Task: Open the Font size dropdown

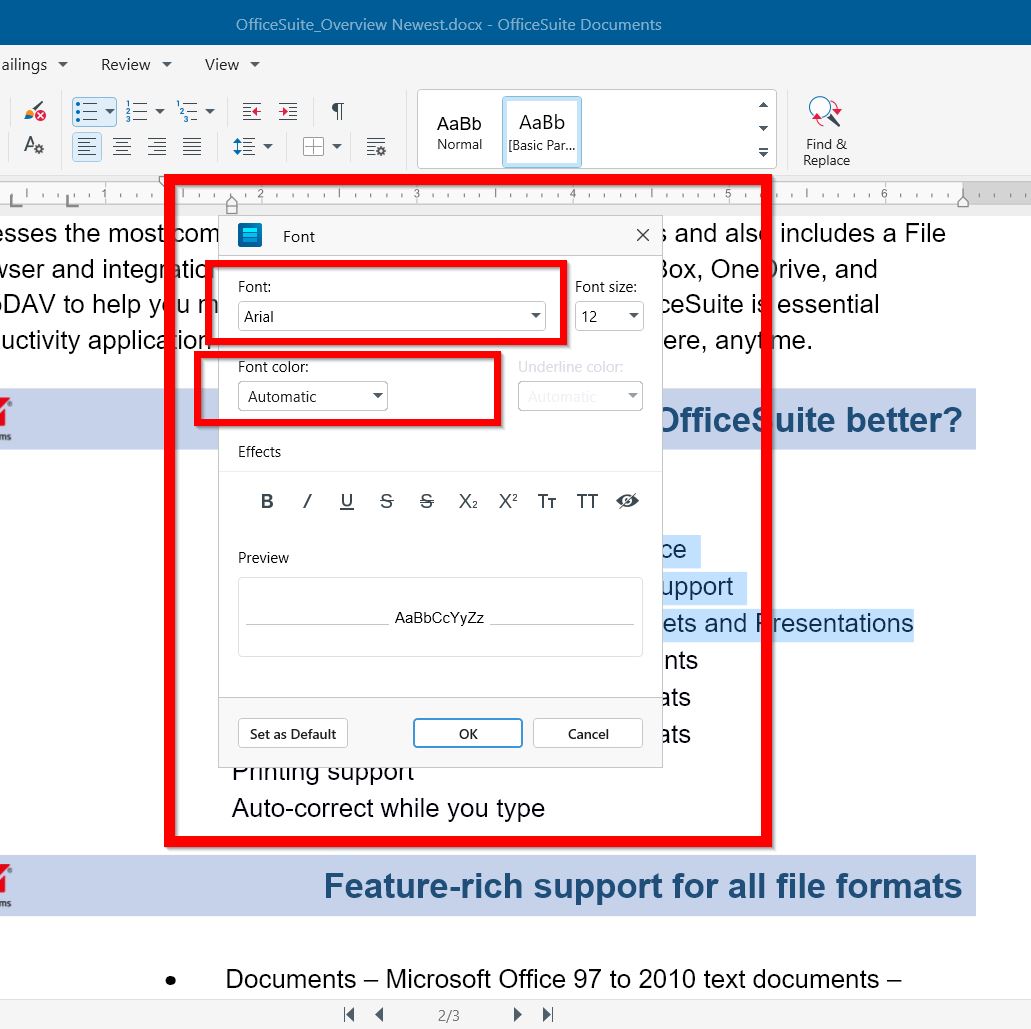Action: click(609, 316)
